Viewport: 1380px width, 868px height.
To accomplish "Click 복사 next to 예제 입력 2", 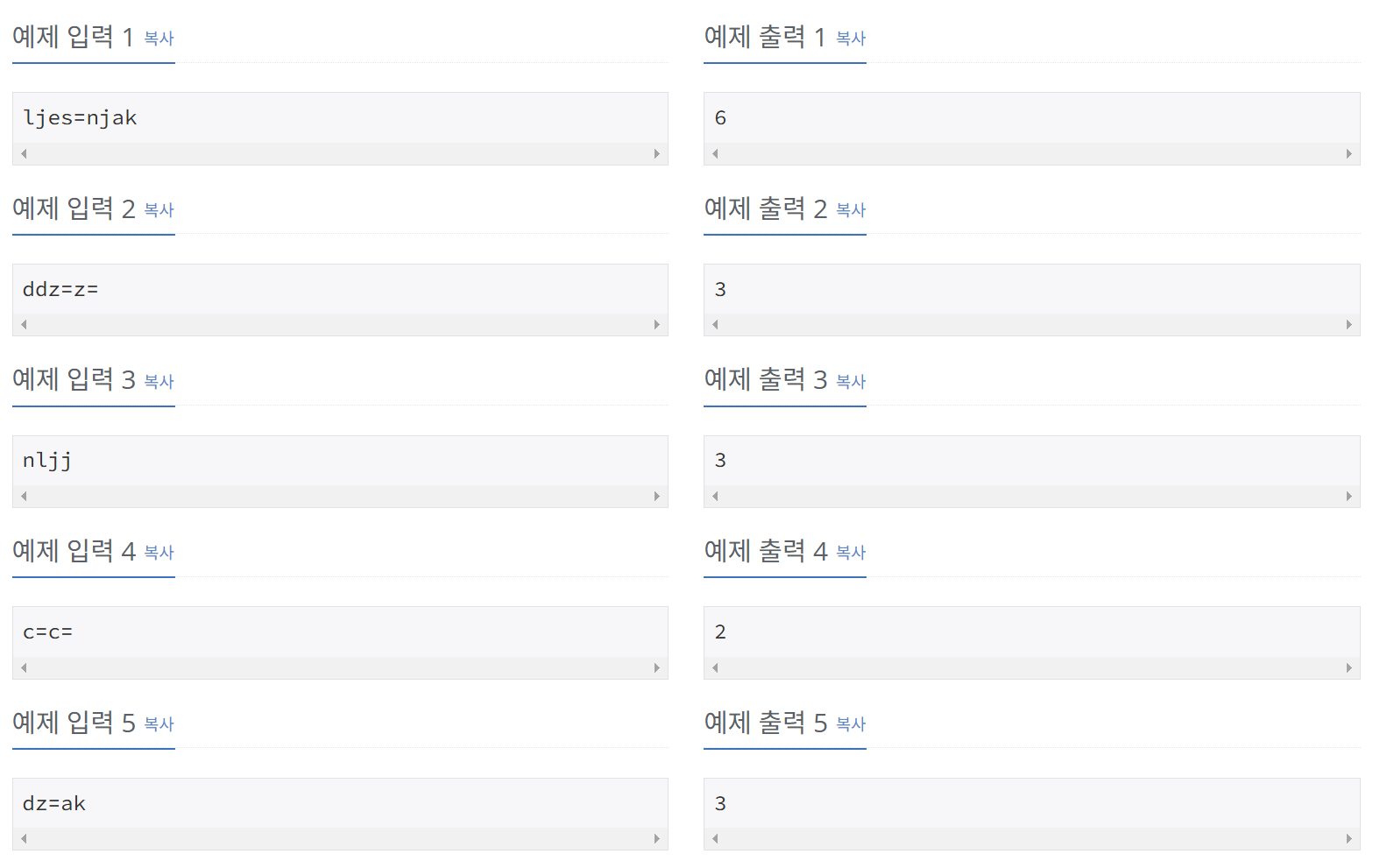I will [159, 210].
